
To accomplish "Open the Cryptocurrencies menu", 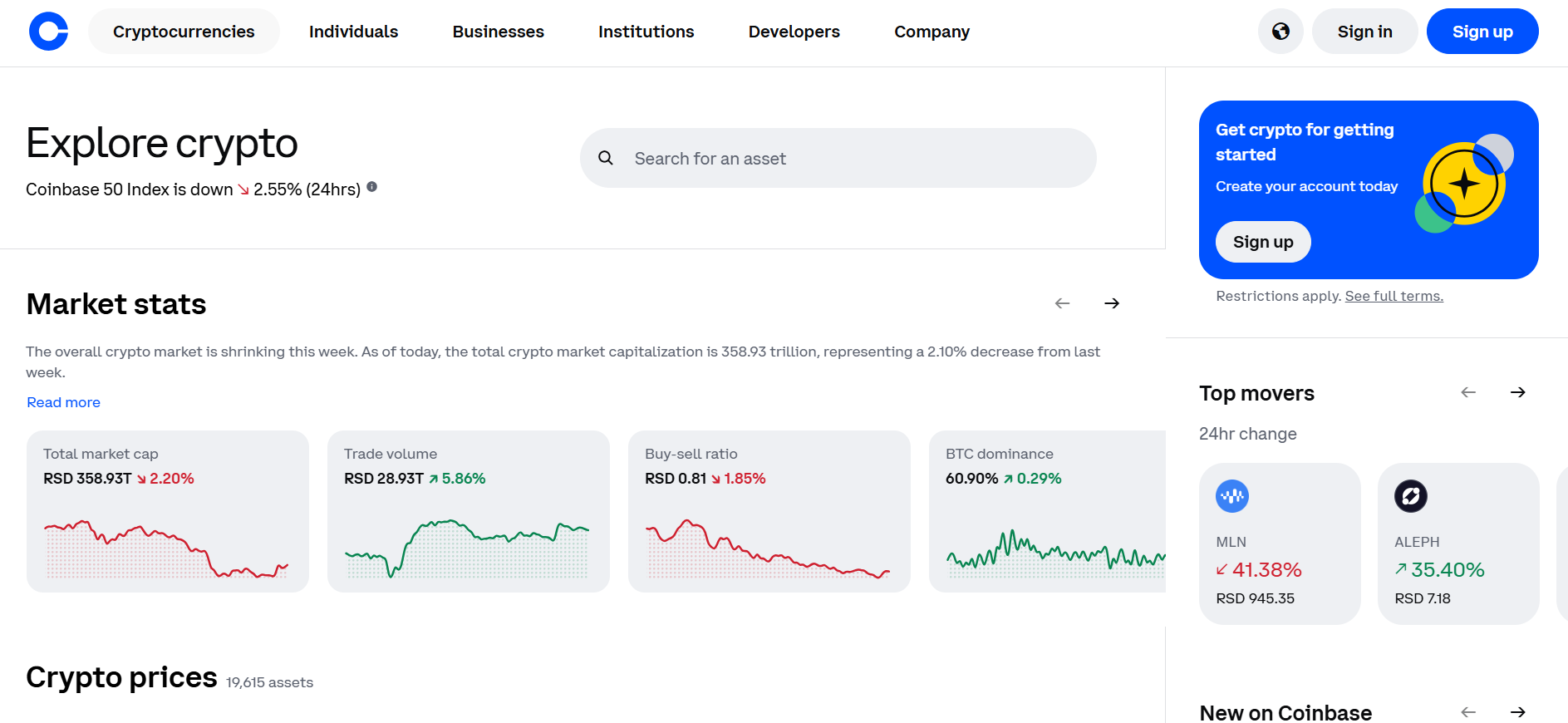I will pyautogui.click(x=184, y=32).
